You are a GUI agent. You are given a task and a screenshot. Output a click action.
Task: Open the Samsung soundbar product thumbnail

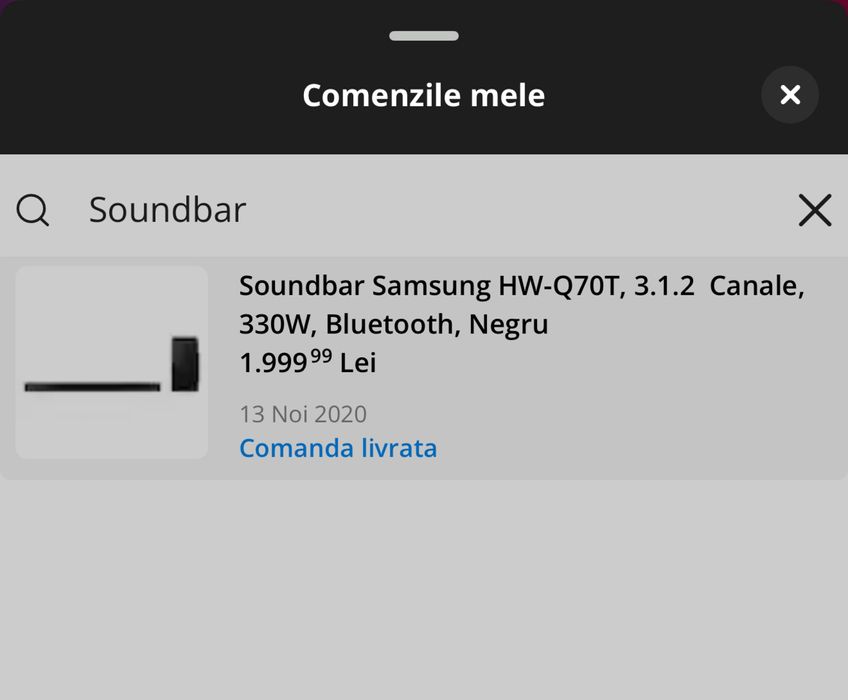pyautogui.click(x=112, y=362)
